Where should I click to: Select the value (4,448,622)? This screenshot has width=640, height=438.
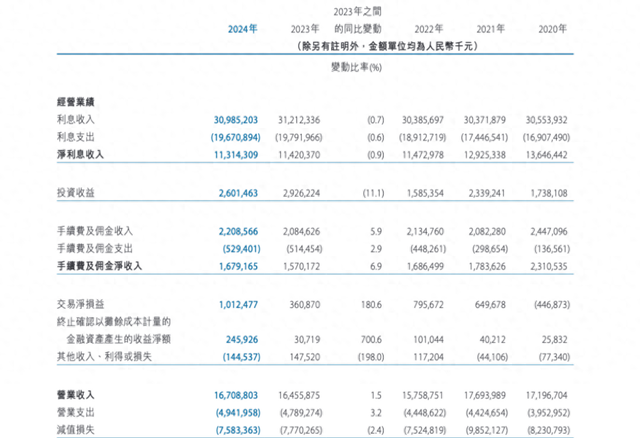point(425,413)
